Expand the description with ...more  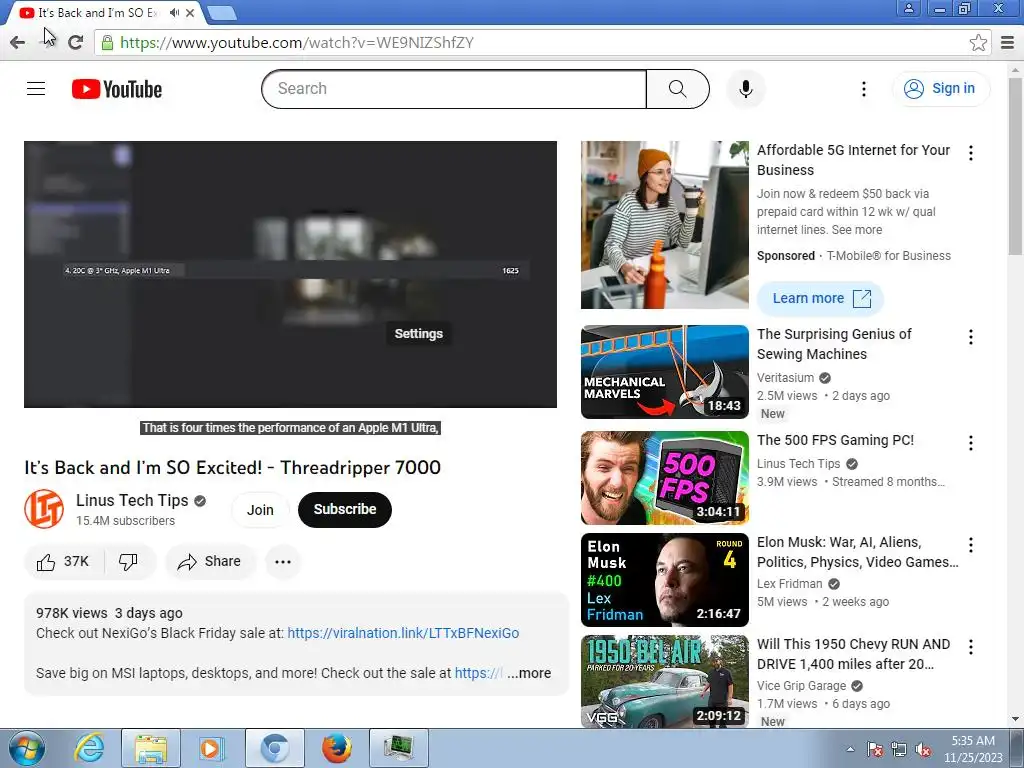tap(529, 673)
